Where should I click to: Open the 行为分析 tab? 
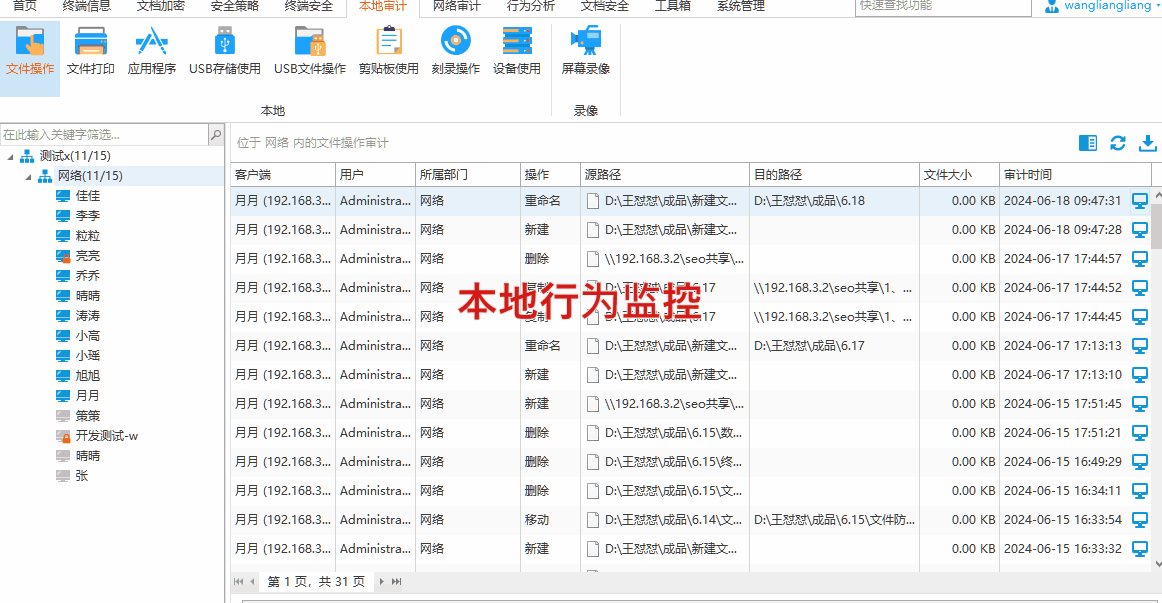(530, 6)
